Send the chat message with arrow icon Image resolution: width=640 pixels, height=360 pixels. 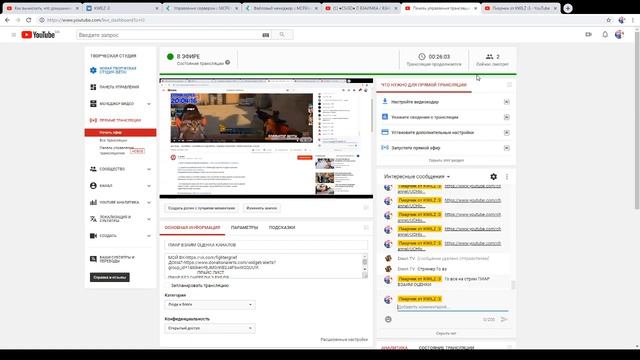[x=504, y=319]
